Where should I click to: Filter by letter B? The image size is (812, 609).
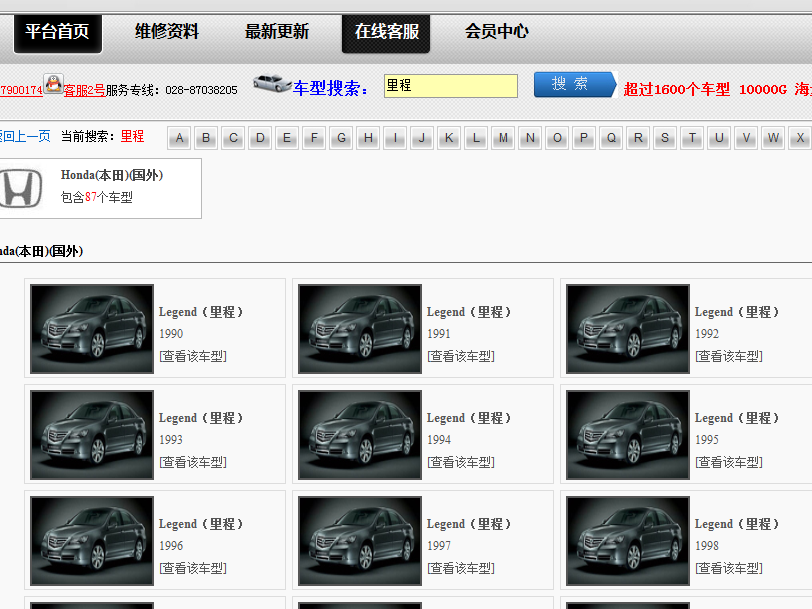click(x=206, y=138)
